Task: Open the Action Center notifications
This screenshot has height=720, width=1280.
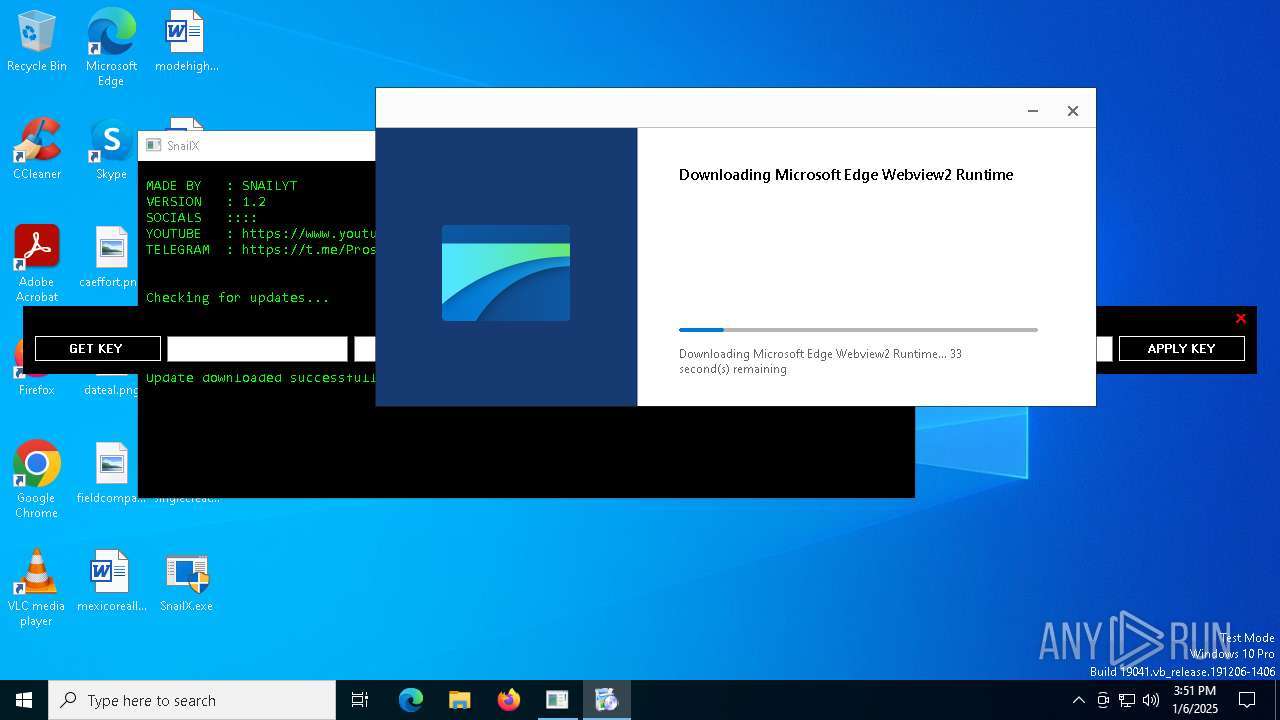Action: pyautogui.click(x=1247, y=700)
